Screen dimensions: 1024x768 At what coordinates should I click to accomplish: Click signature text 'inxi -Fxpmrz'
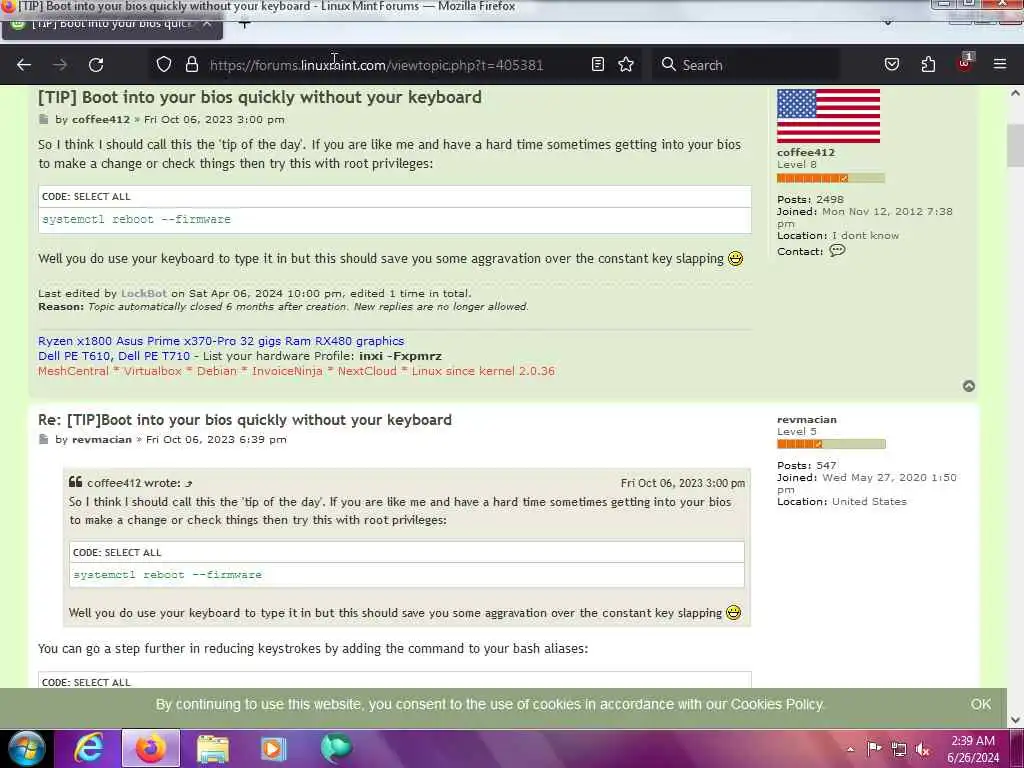[400, 356]
